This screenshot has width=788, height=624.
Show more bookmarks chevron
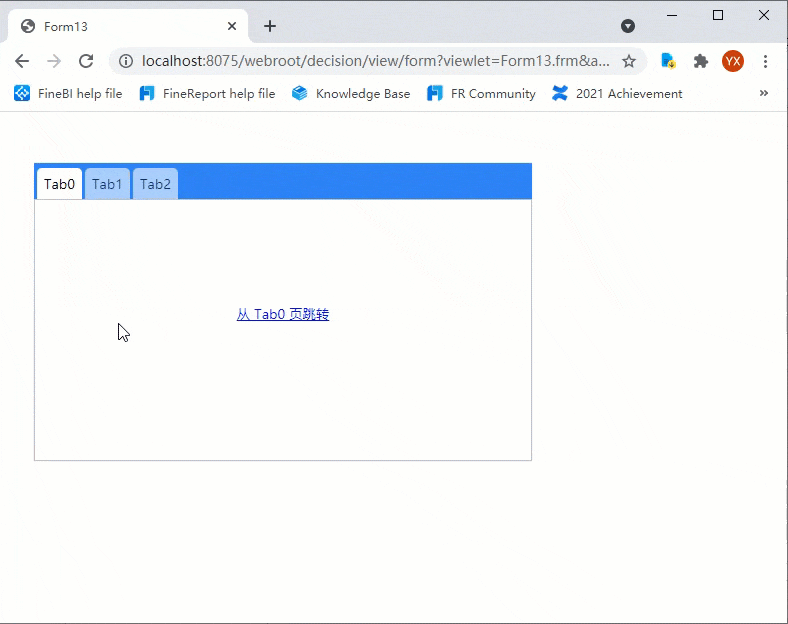764,93
